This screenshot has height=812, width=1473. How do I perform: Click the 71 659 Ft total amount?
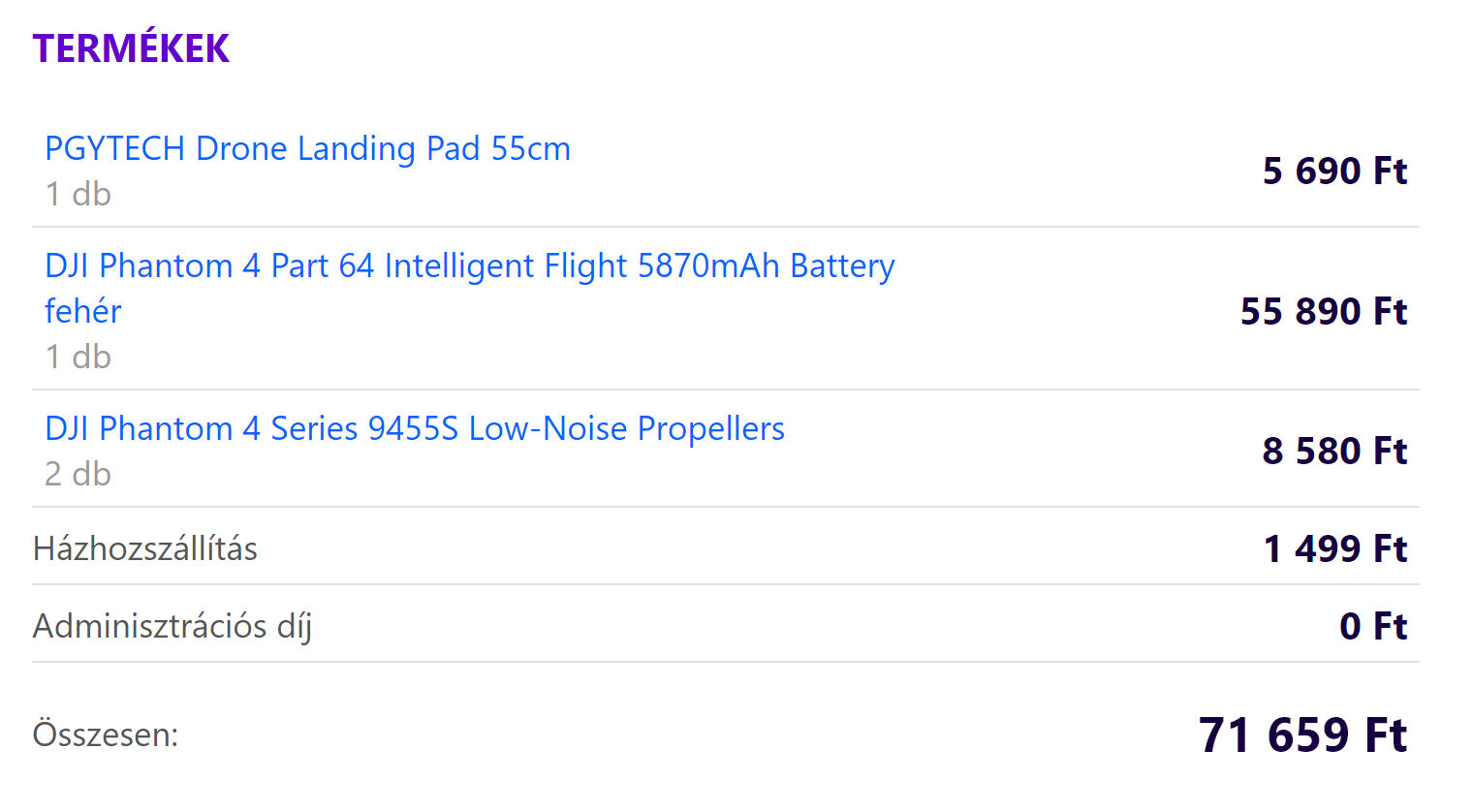1303,734
